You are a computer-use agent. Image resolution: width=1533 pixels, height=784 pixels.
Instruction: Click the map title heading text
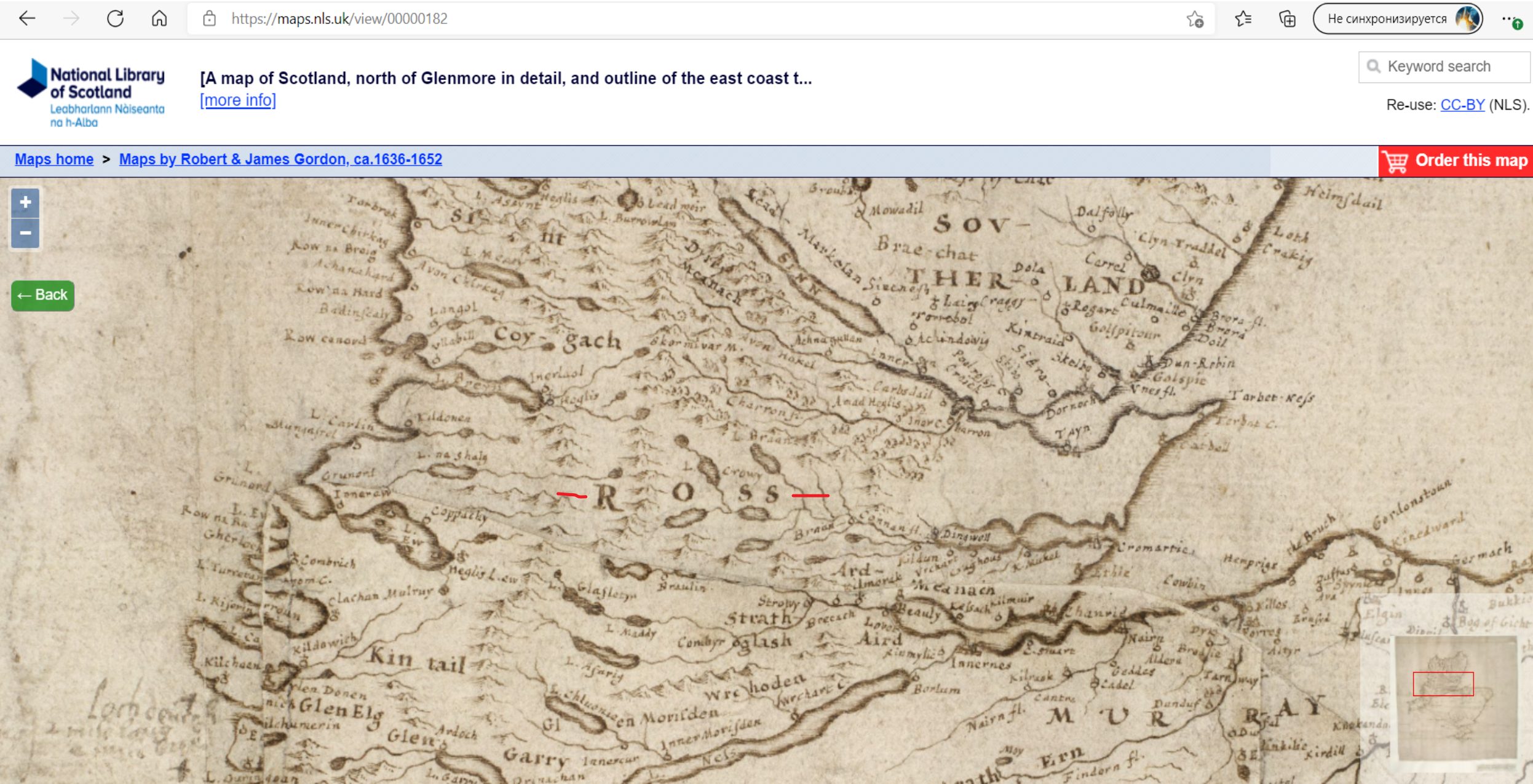pyautogui.click(x=505, y=78)
